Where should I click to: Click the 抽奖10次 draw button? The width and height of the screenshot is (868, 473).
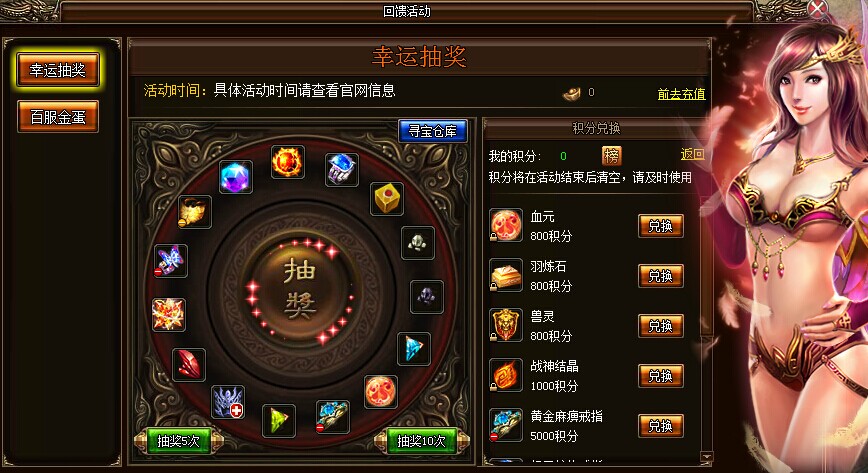(422, 441)
